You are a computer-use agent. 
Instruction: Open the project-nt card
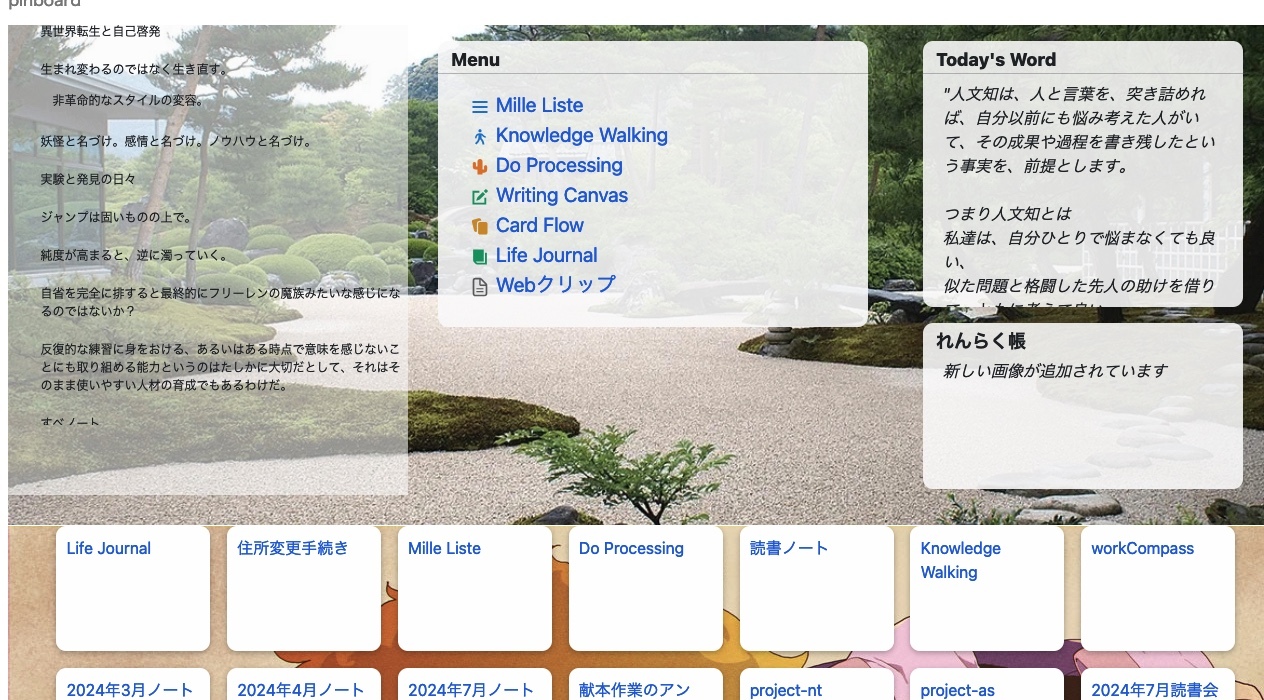817,685
